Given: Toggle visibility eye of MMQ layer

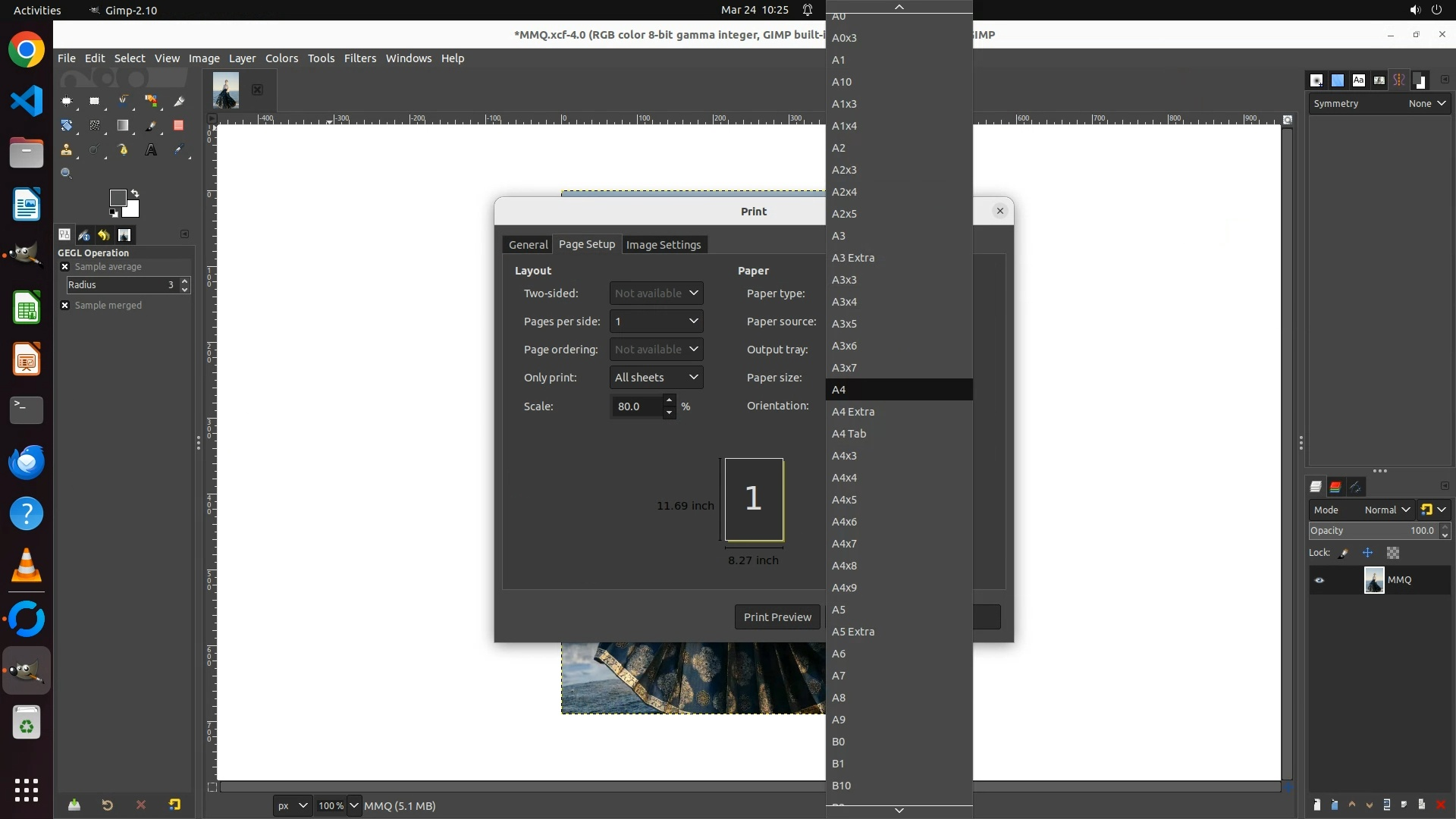Looking at the screenshot, I should [1319, 580].
